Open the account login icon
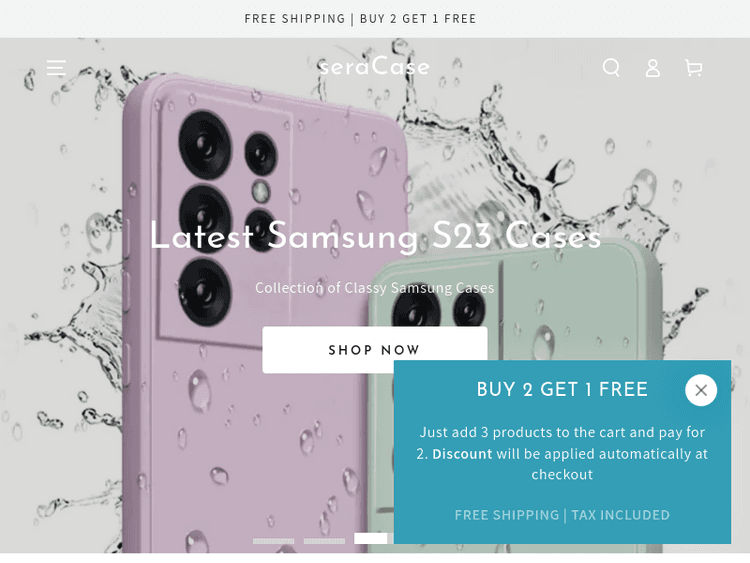This screenshot has height=563, width=750. pyautogui.click(x=652, y=68)
